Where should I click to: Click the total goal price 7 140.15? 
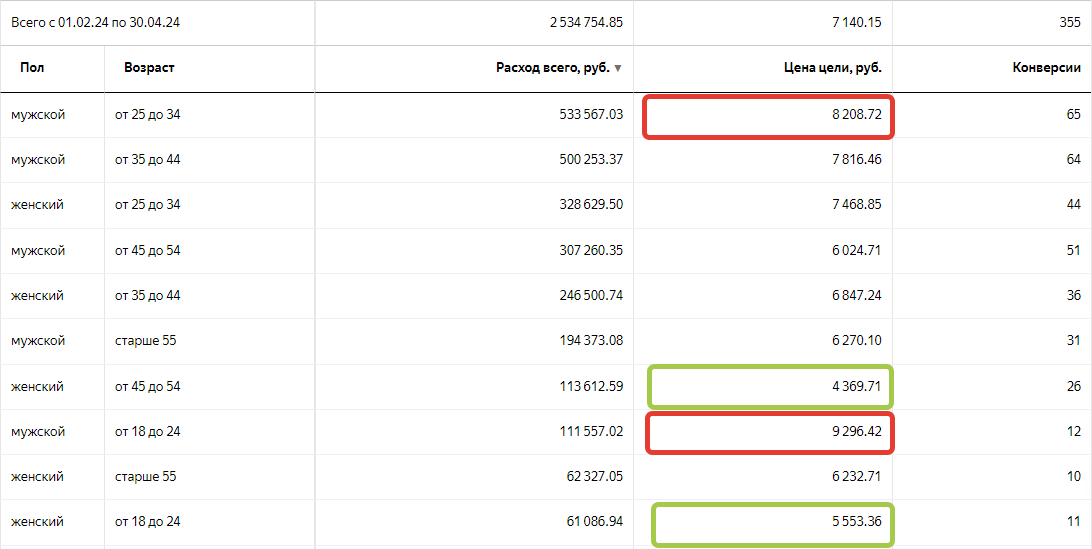(x=855, y=22)
